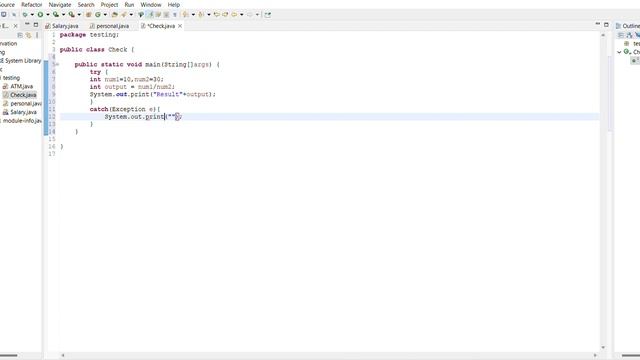Click the Debug bug icon in toolbar

click(x=25, y=15)
